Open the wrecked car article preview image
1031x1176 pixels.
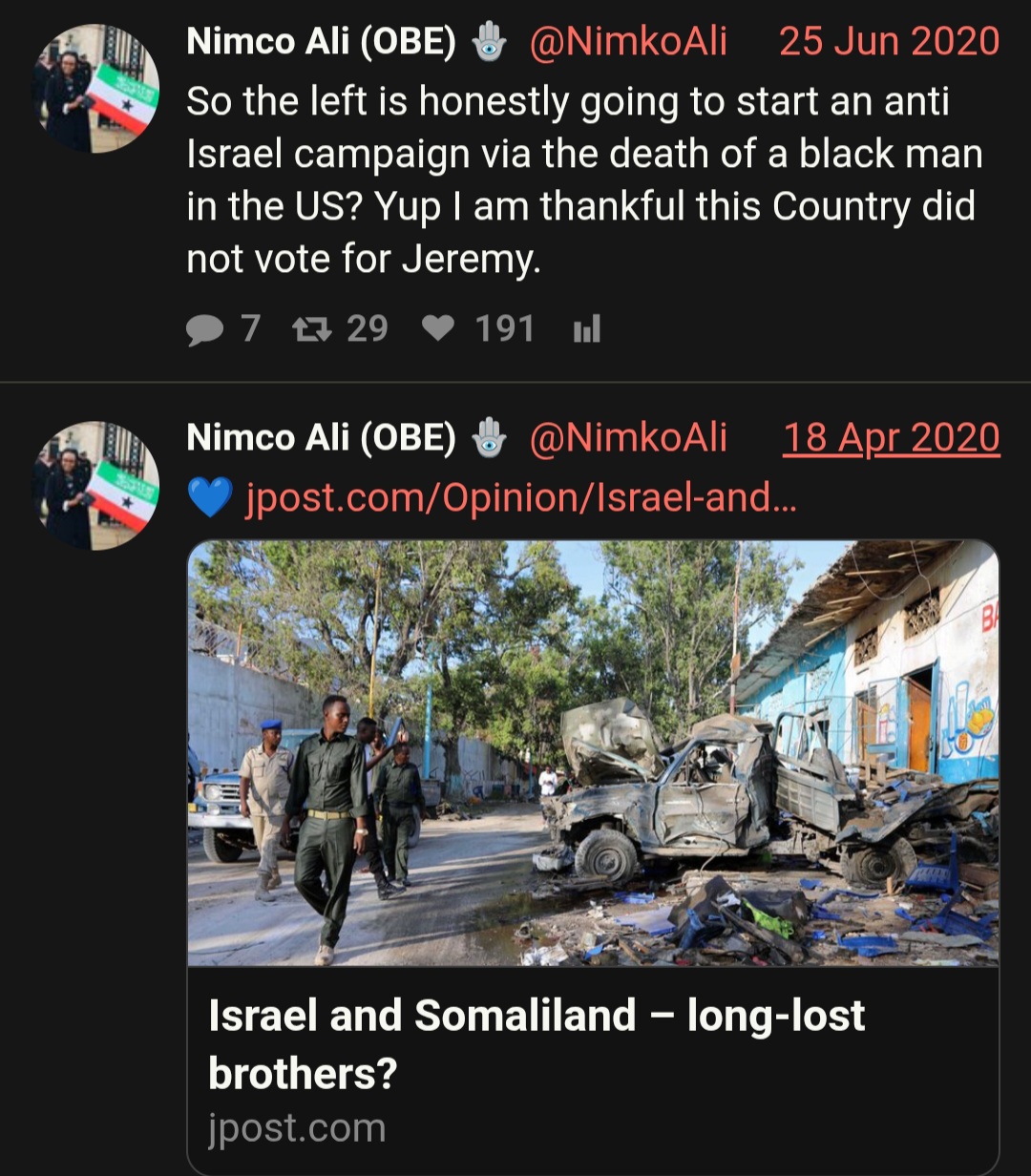tap(593, 754)
